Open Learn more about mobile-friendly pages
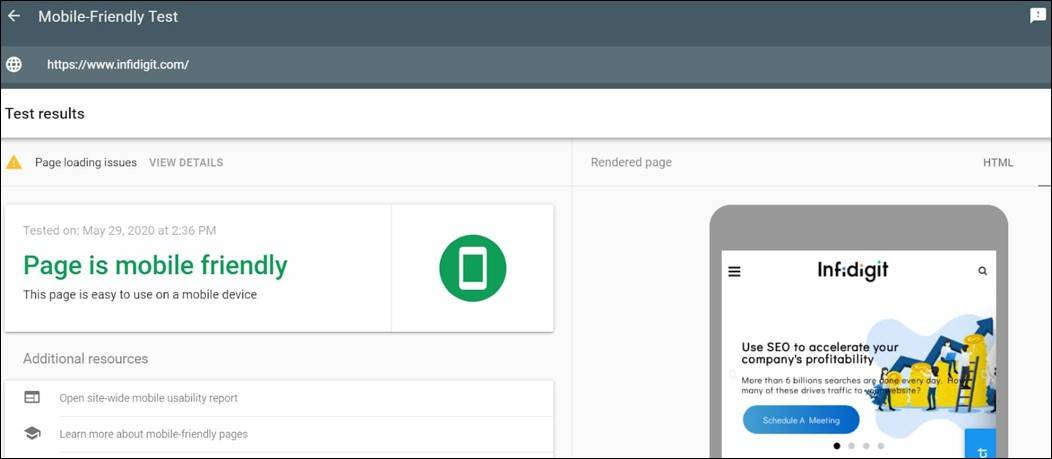 [x=154, y=434]
